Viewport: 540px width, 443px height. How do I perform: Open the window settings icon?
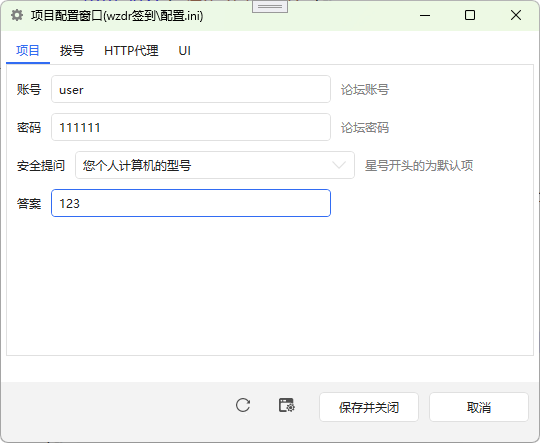[x=287, y=405]
